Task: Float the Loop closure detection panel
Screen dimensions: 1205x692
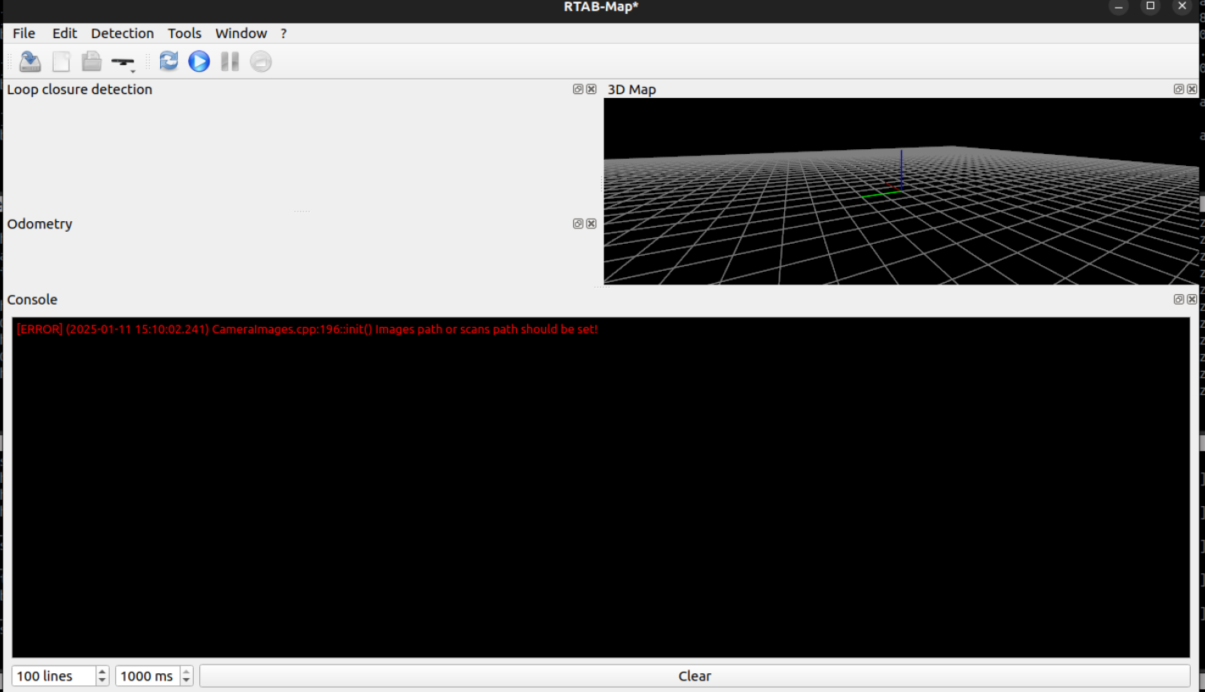Action: pyautogui.click(x=578, y=89)
